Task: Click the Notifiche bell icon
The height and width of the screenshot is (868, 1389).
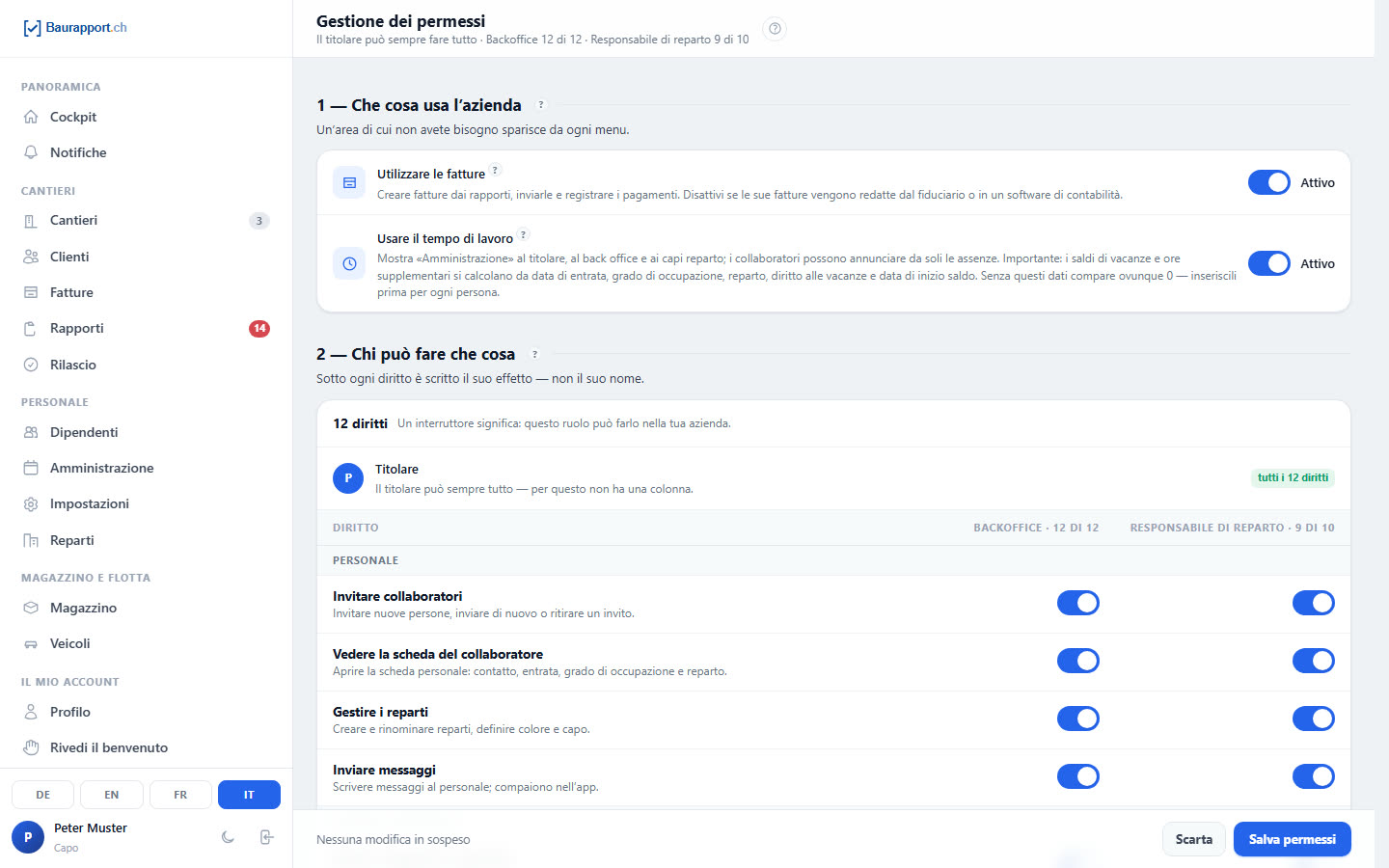Action: tap(31, 152)
